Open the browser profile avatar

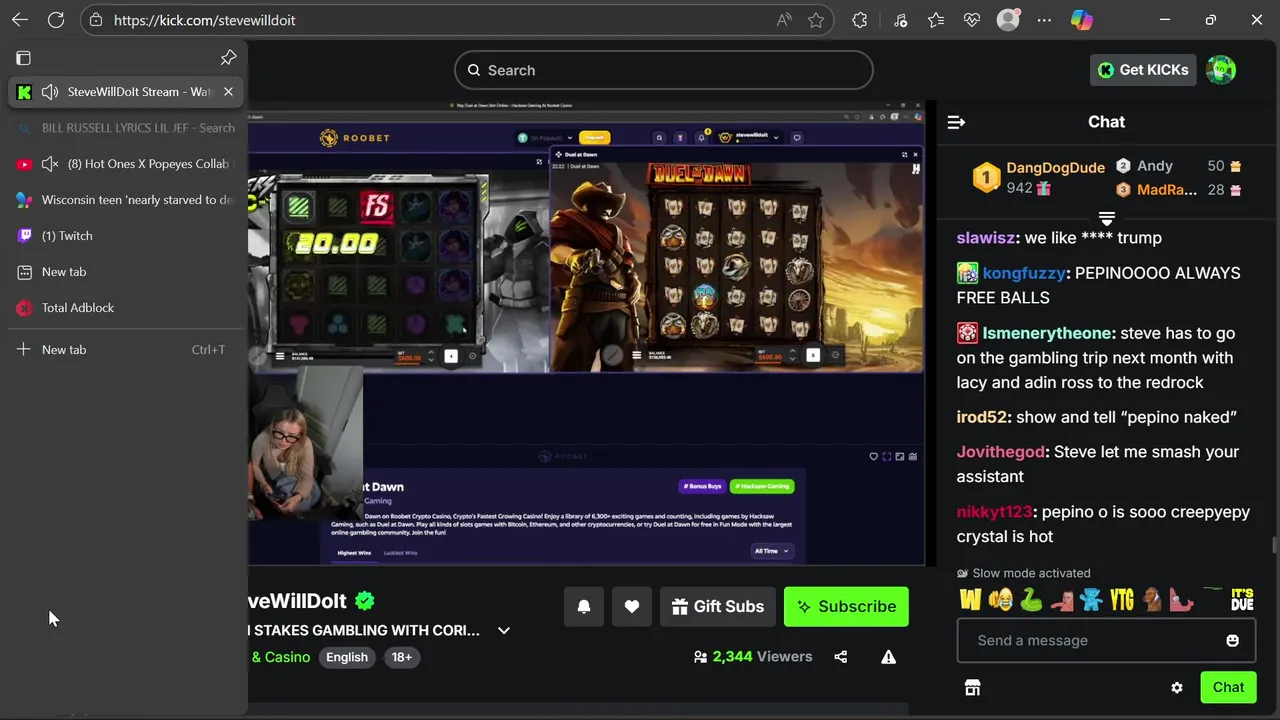(x=1008, y=20)
